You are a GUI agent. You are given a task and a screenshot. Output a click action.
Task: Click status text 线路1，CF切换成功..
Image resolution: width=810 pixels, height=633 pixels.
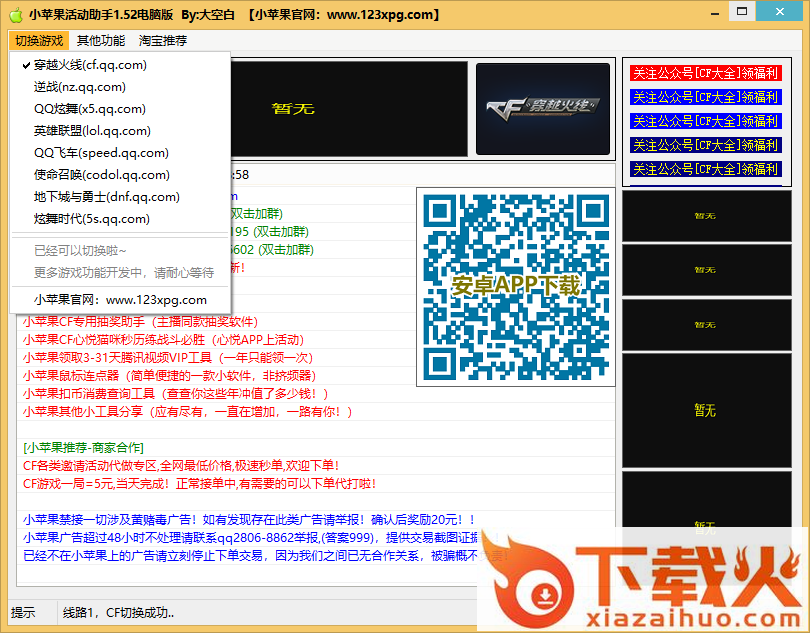click(118, 613)
